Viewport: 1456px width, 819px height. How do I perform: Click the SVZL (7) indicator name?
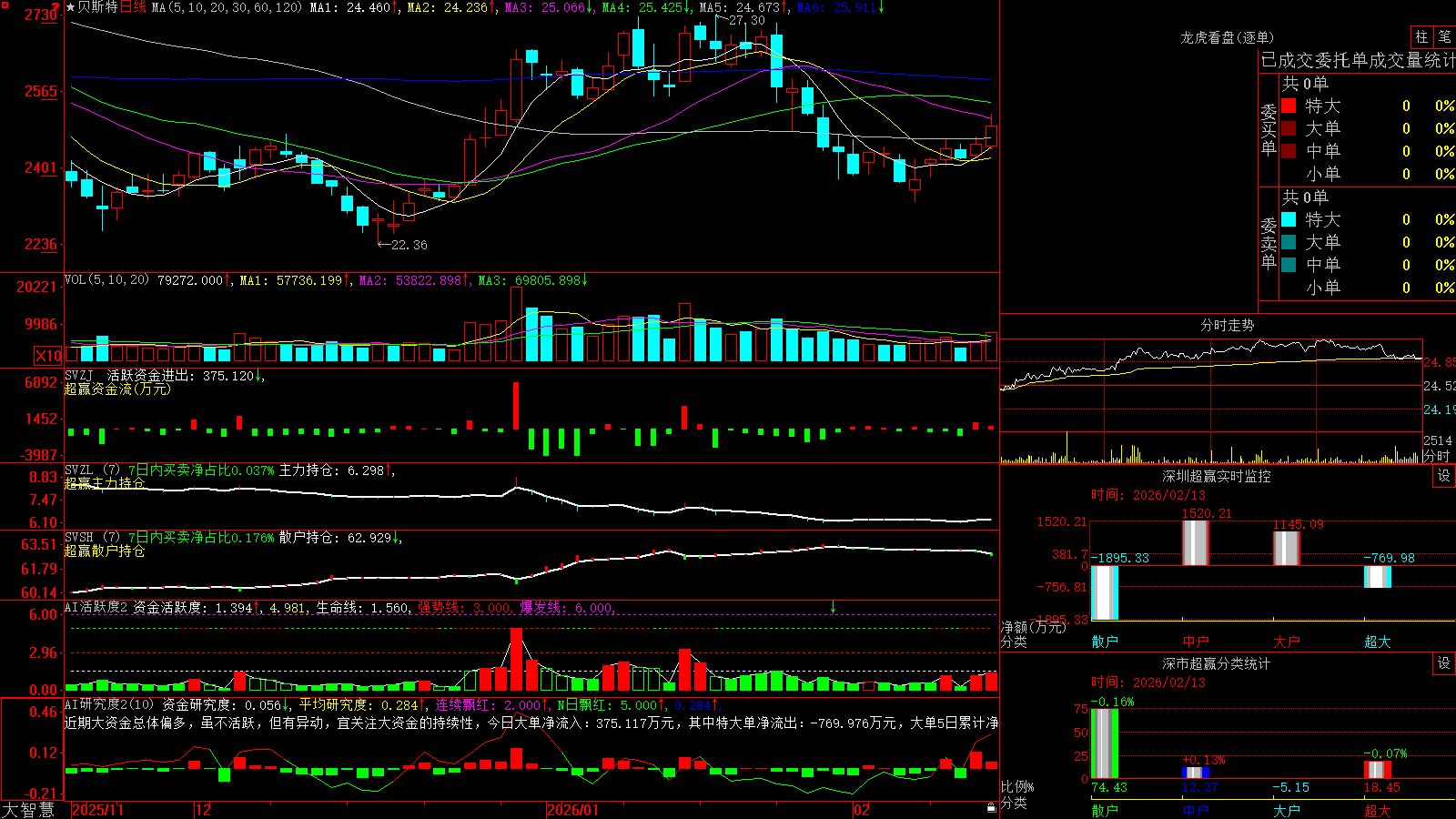[93, 470]
